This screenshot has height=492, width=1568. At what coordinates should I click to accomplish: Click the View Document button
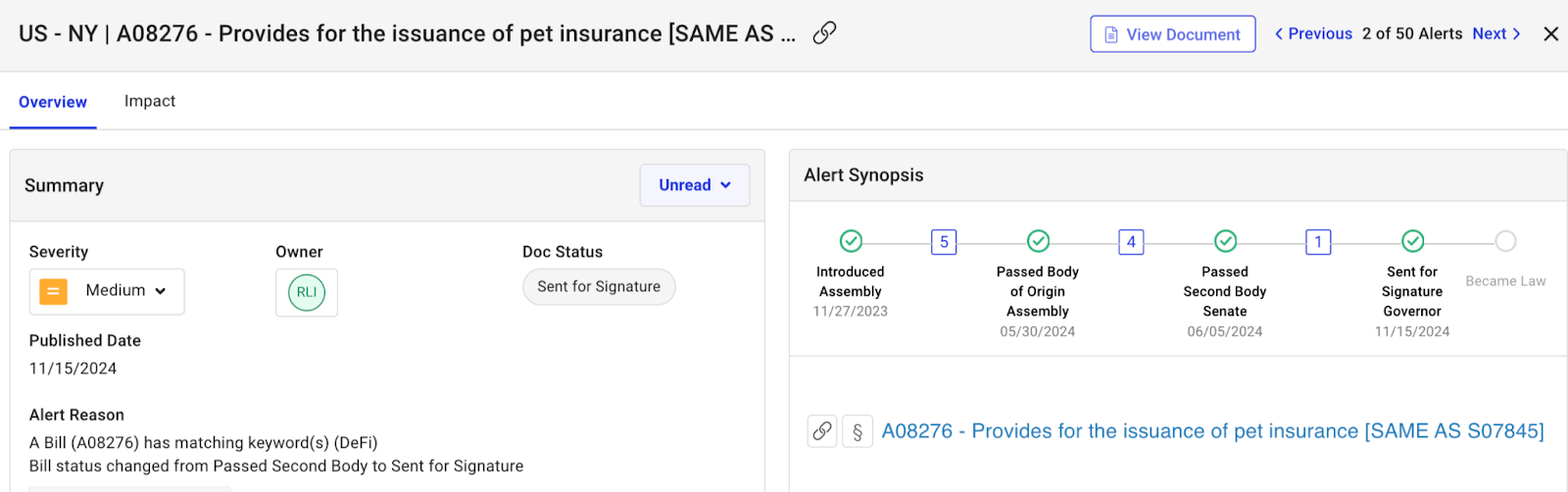(1172, 34)
